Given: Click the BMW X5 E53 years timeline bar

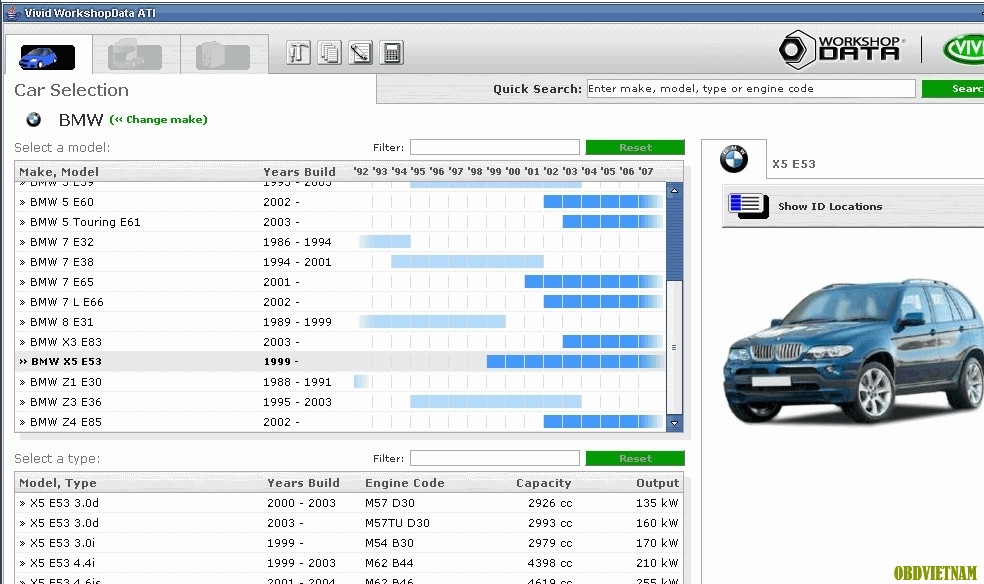Looking at the screenshot, I should click(574, 361).
